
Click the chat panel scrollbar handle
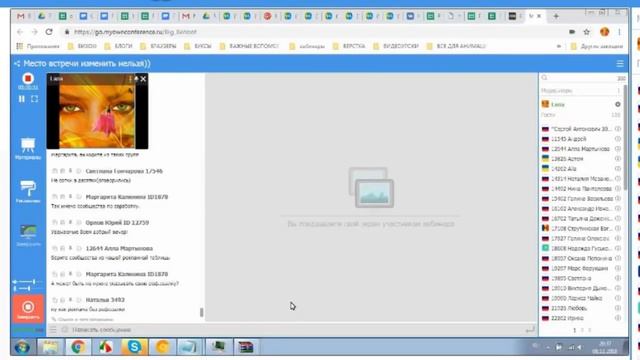tap(201, 312)
